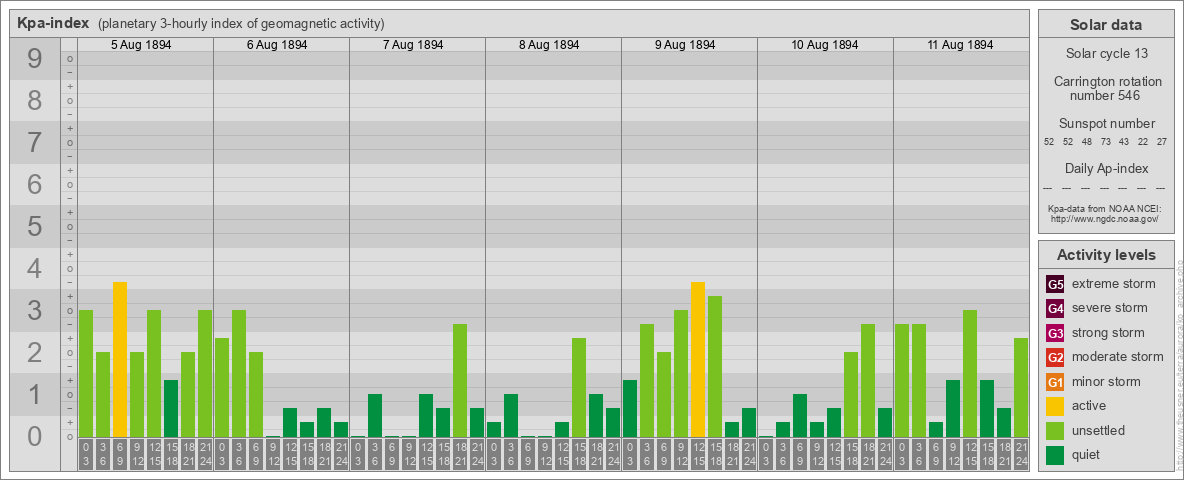Screen dimensions: 1184x480
Task: Select the G3 strong storm legend icon
Action: 1056,334
